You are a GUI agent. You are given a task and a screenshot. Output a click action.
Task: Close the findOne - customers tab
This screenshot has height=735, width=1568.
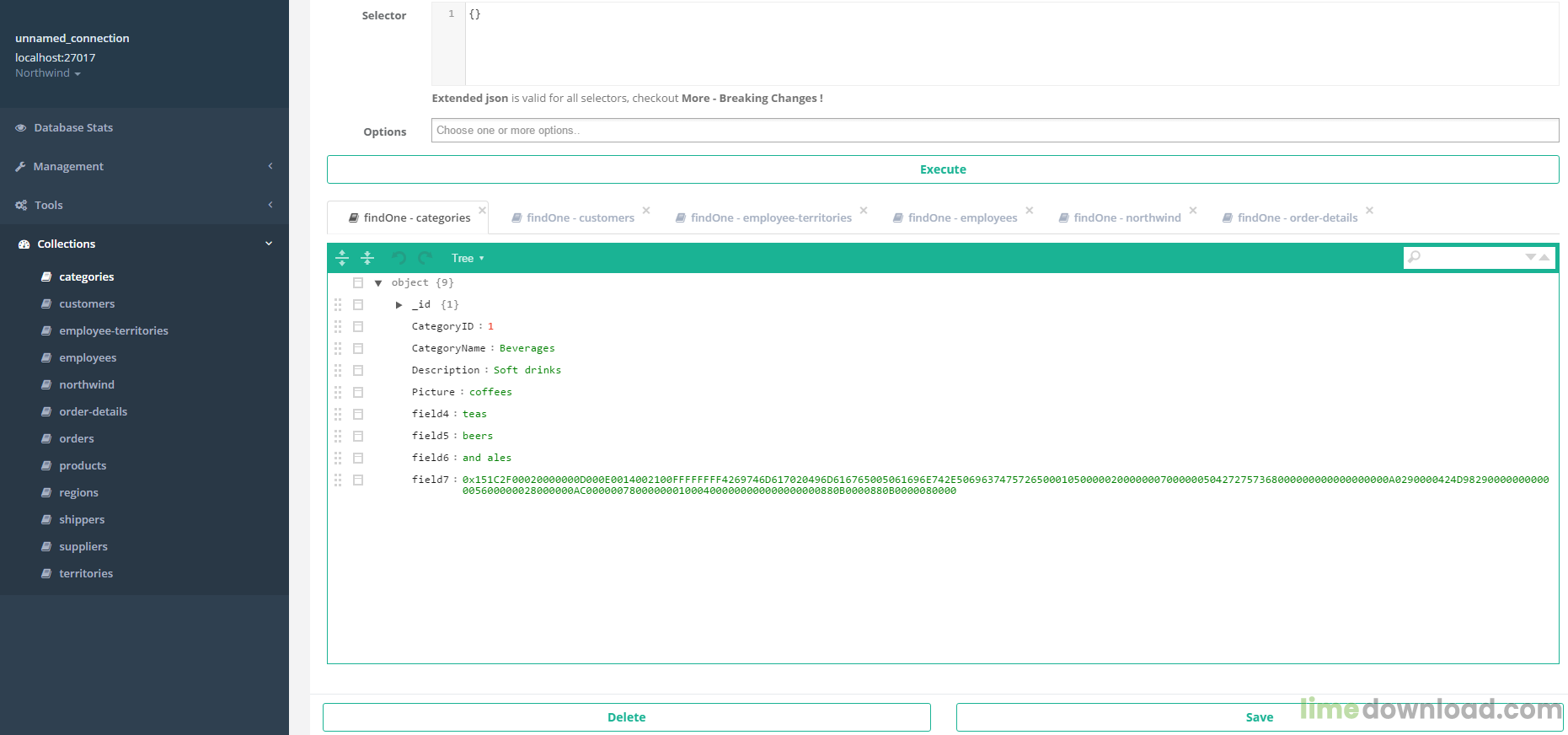(x=646, y=210)
